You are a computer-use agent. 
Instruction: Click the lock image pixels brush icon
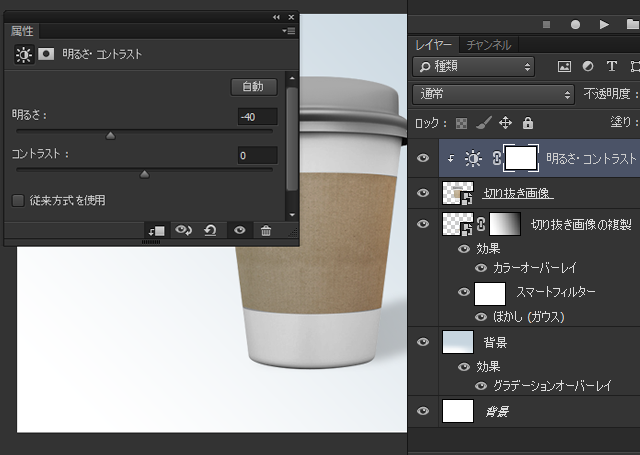click(x=483, y=123)
